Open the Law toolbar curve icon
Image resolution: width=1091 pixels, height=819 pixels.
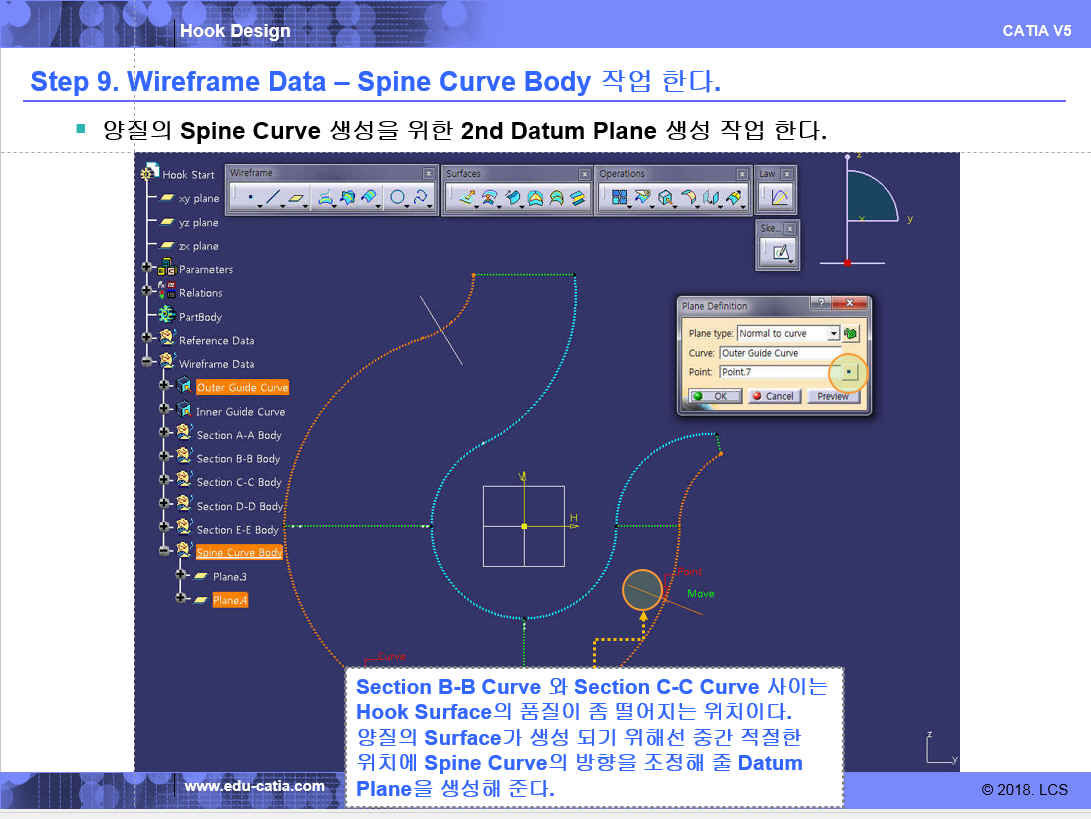[x=779, y=198]
